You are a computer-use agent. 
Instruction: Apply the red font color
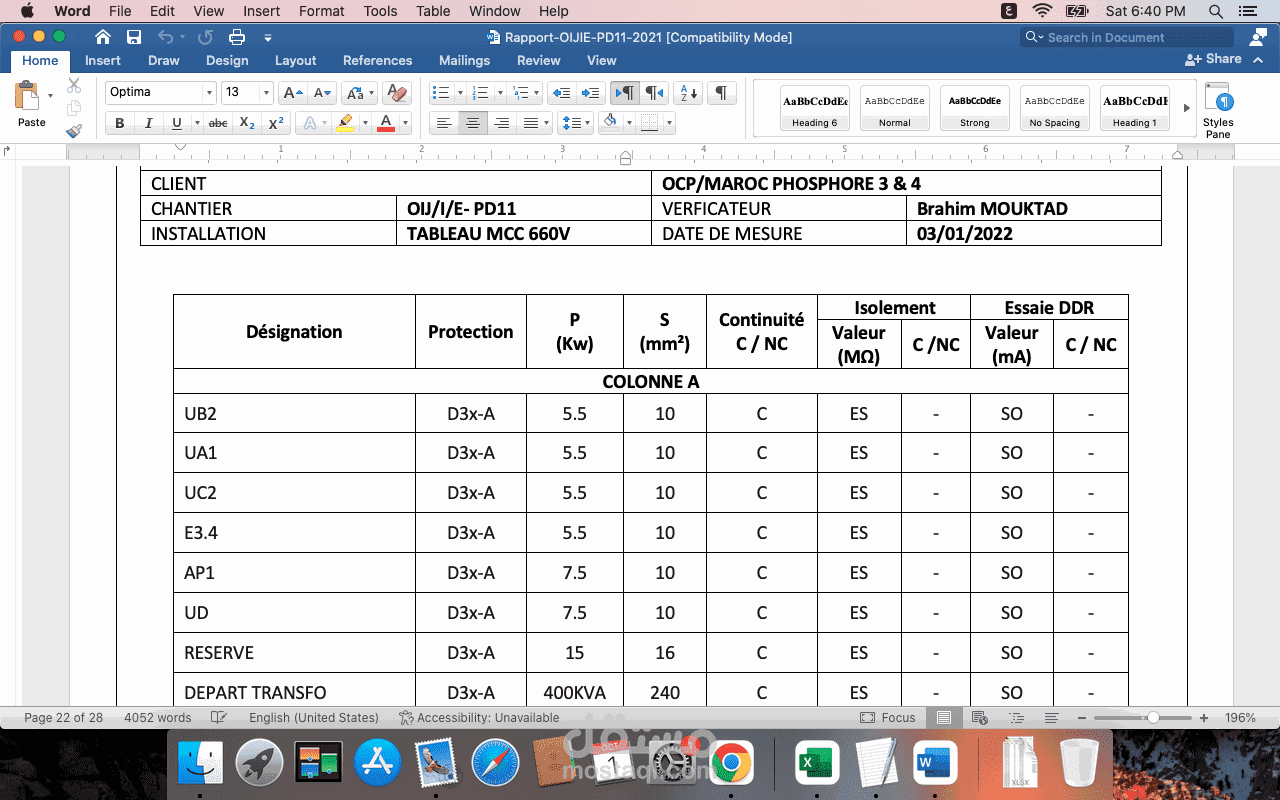point(387,123)
